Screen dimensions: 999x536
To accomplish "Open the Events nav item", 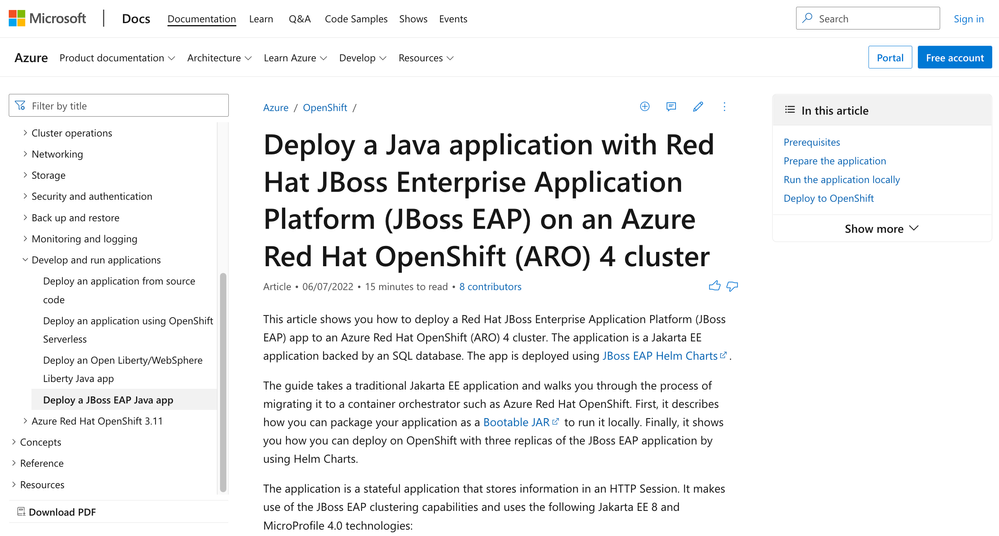I will (x=453, y=18).
